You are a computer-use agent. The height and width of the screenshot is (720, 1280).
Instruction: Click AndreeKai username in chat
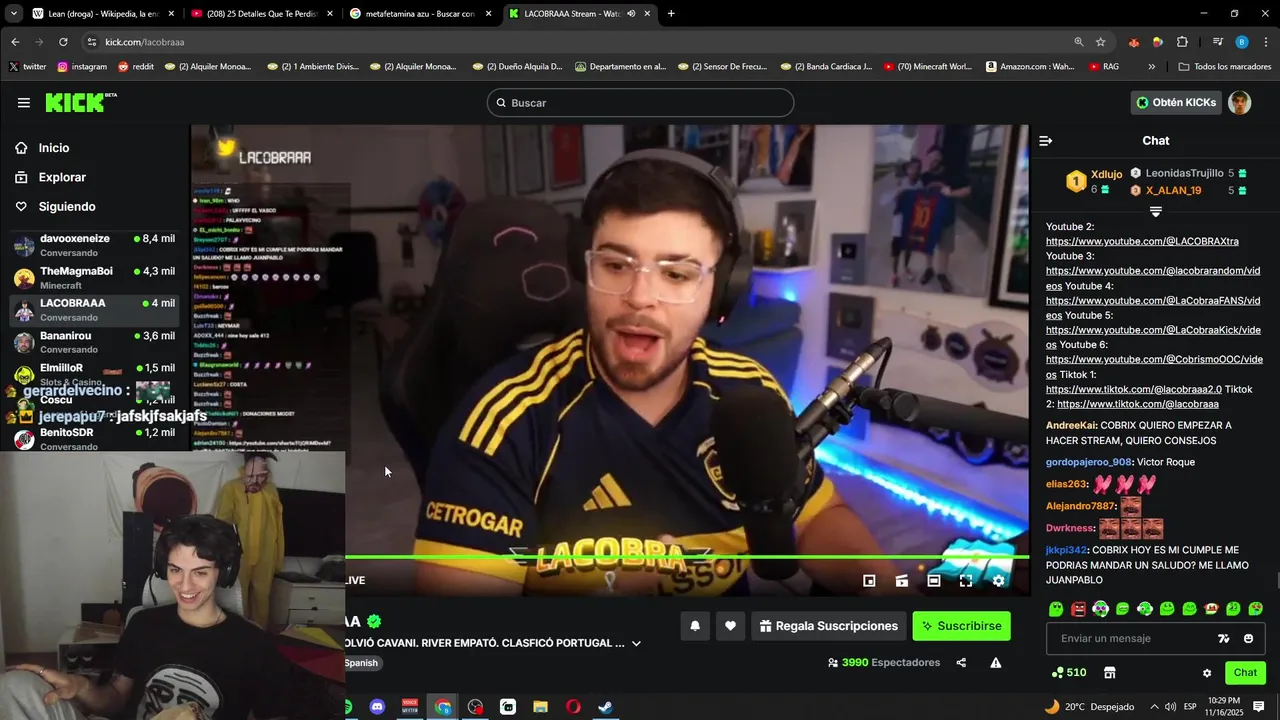[x=1071, y=426]
